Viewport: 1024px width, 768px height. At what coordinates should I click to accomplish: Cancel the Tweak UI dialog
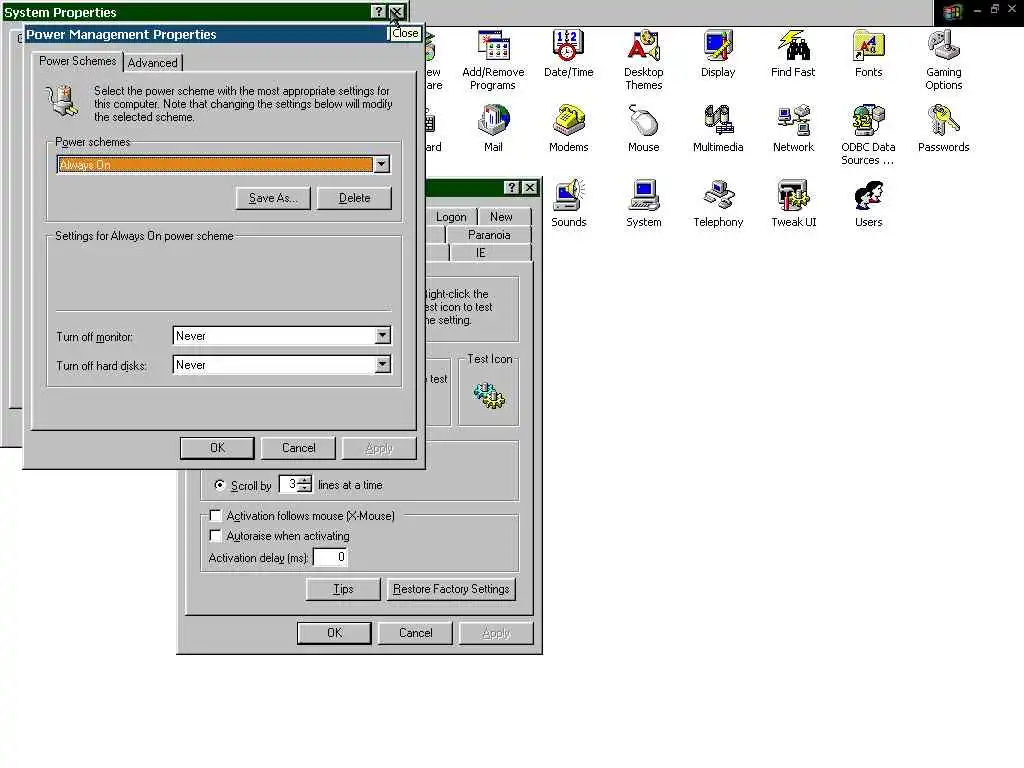(415, 633)
